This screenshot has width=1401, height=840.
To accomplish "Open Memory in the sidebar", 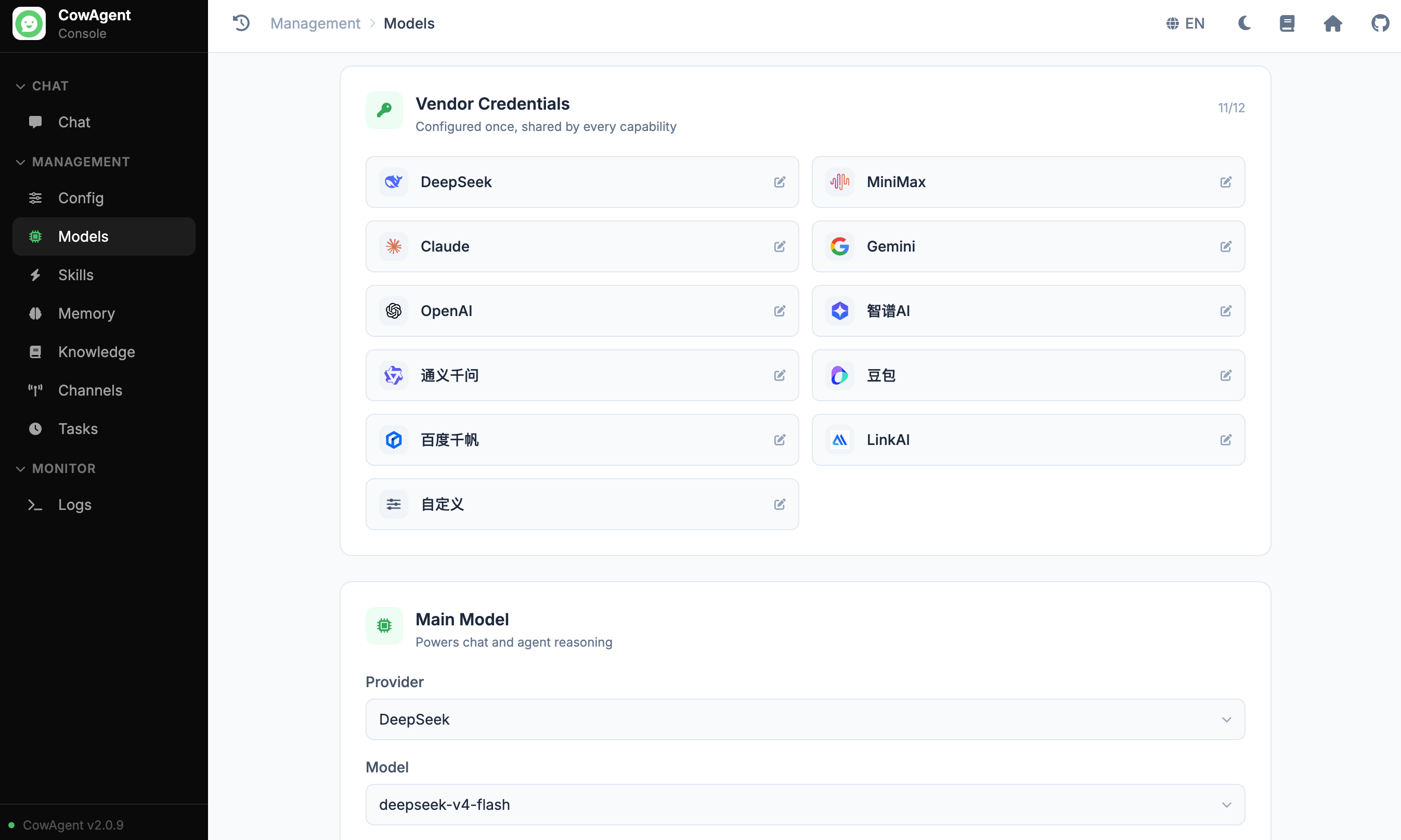I will pos(103,313).
